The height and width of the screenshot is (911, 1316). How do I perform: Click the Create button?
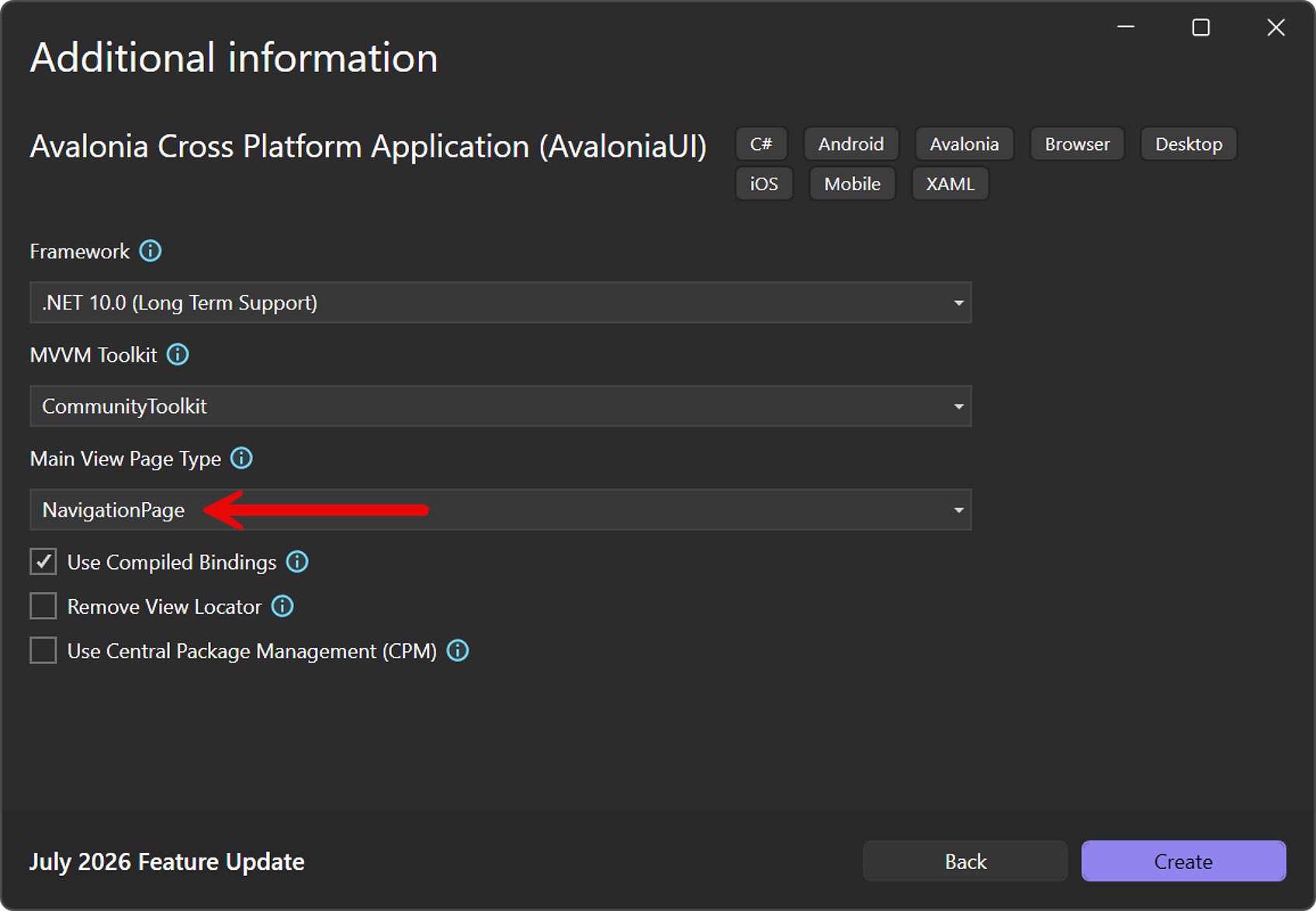pos(1183,861)
